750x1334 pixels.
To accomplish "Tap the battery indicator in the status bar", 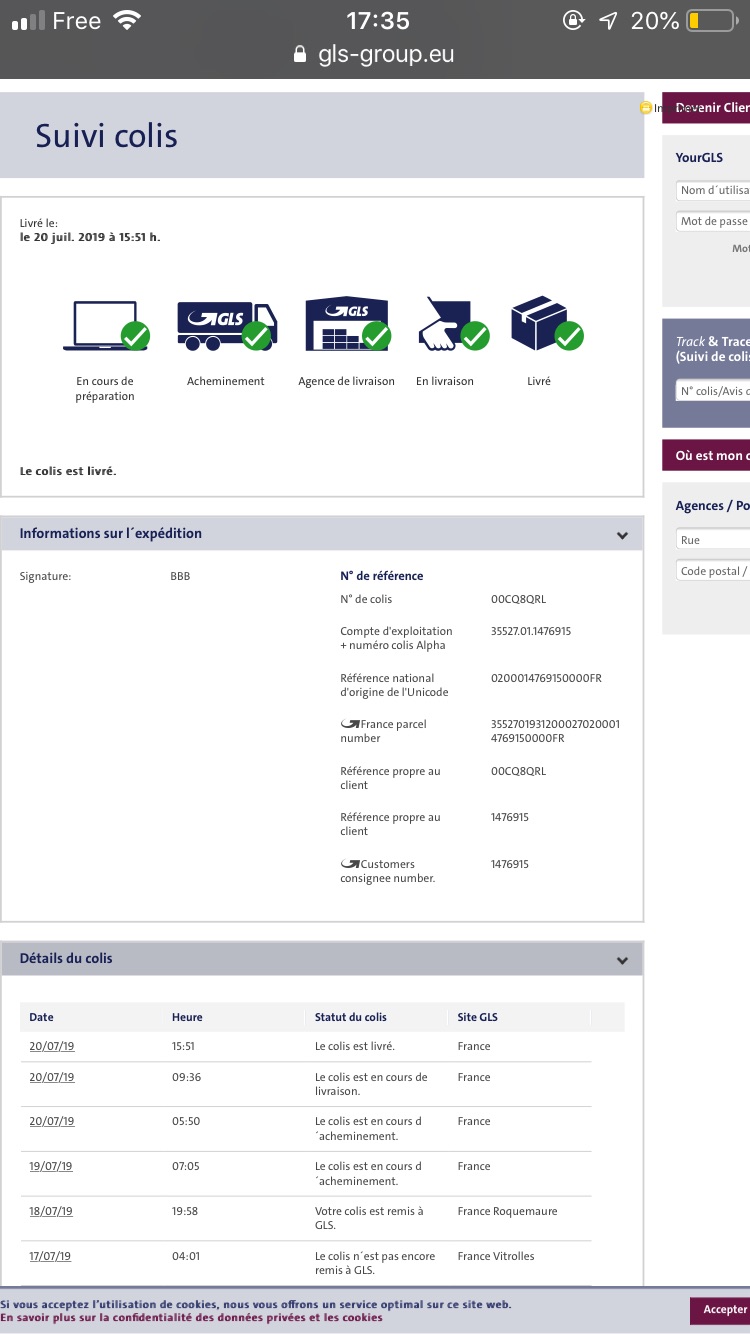I will (710, 20).
